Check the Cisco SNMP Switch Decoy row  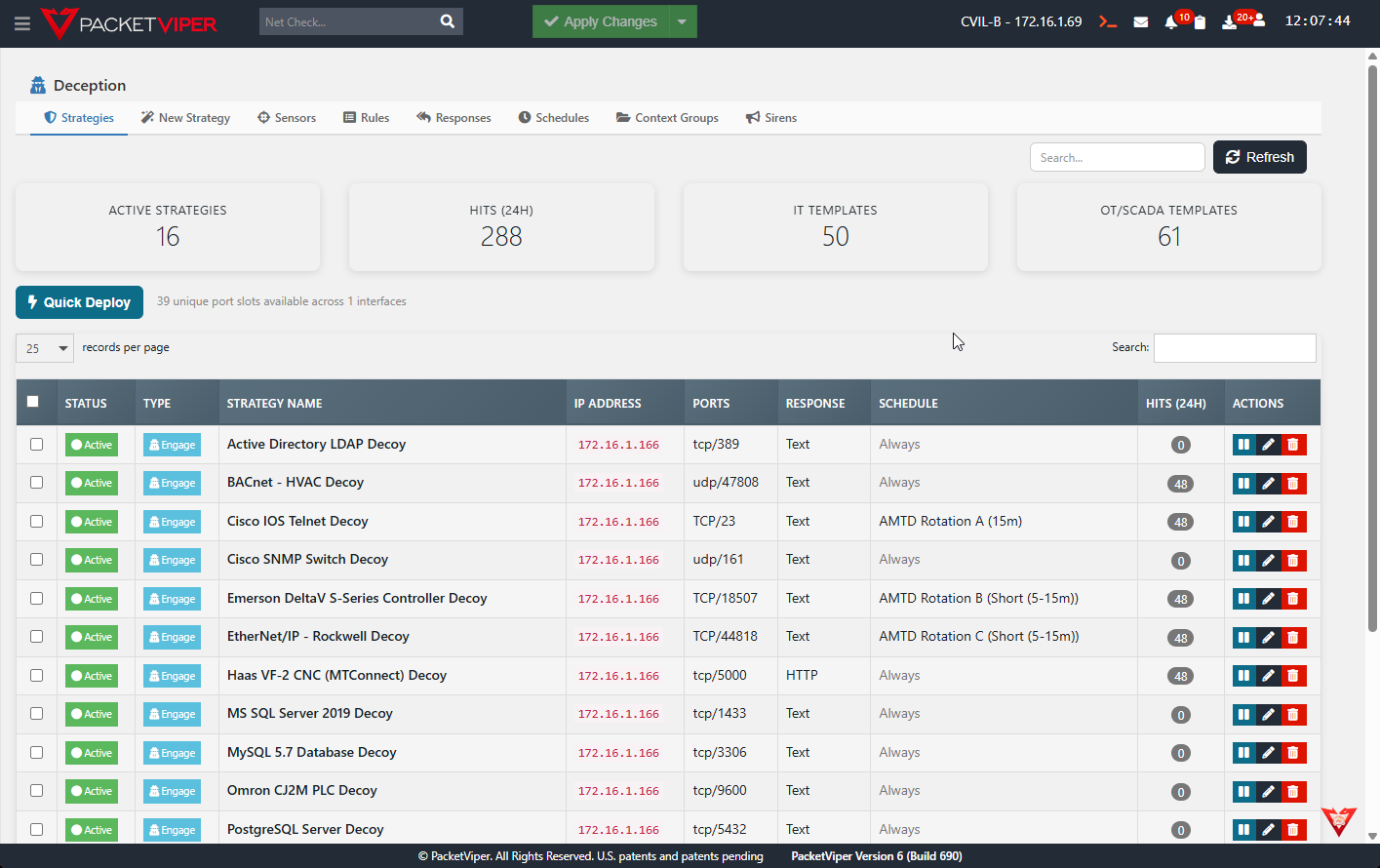(37, 560)
